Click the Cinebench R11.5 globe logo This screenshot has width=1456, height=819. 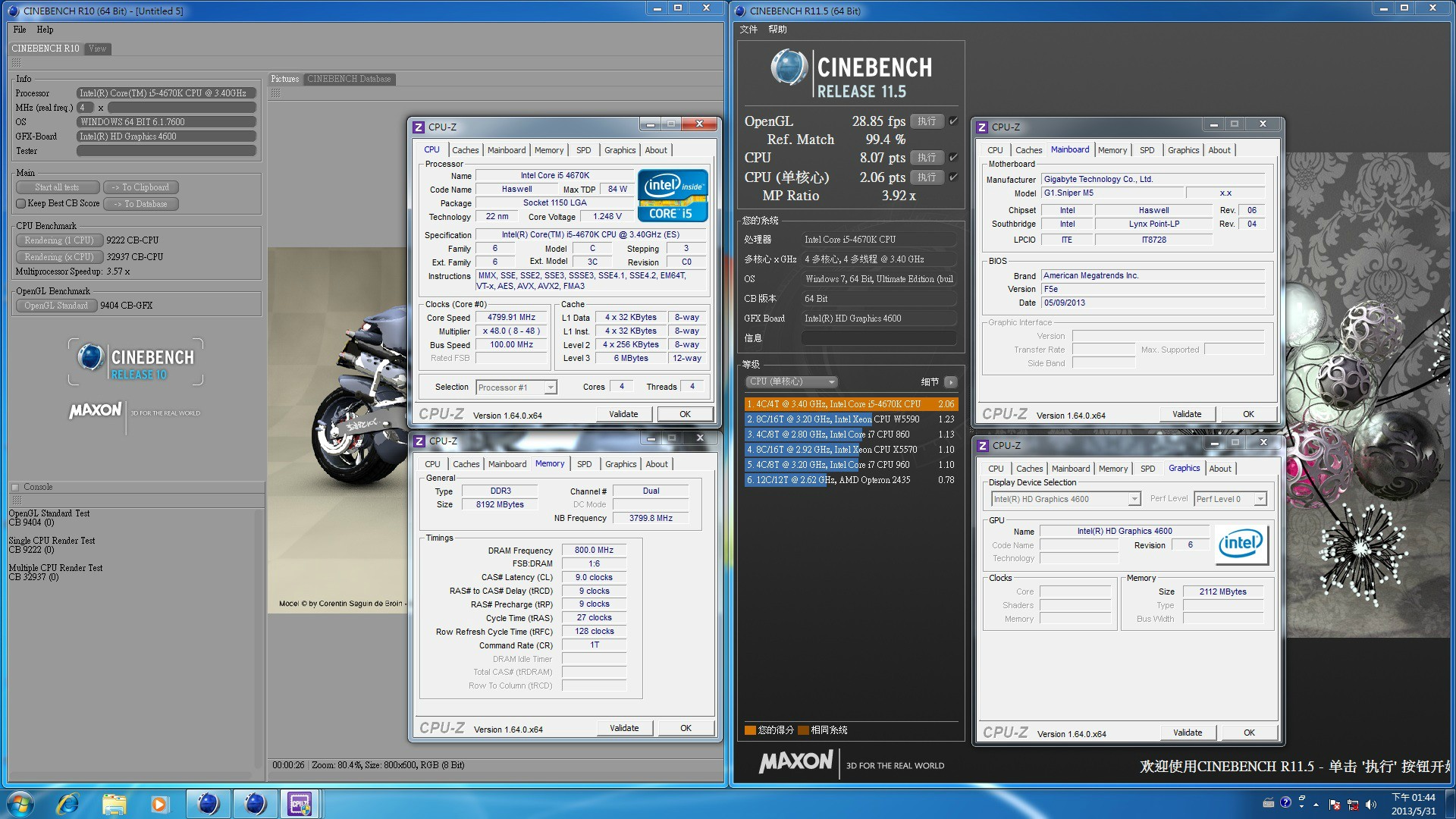(x=789, y=67)
